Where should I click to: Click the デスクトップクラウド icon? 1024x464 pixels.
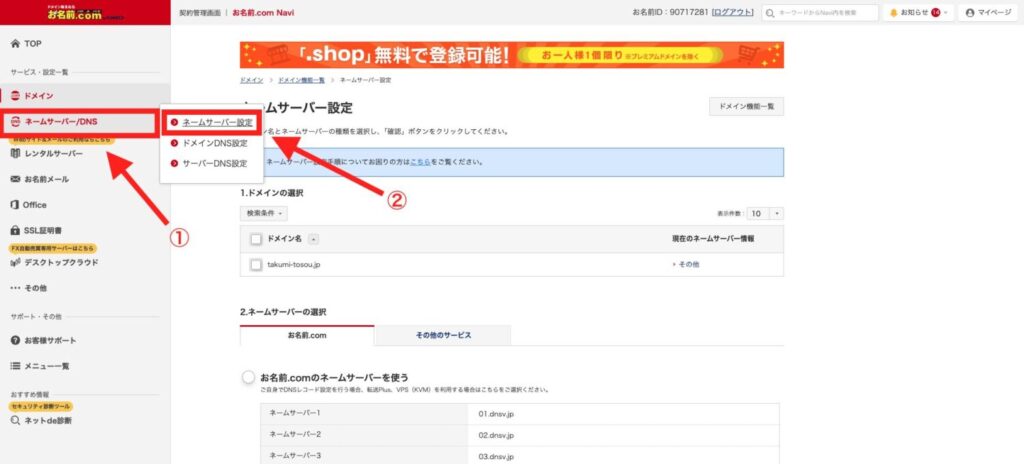(16, 262)
